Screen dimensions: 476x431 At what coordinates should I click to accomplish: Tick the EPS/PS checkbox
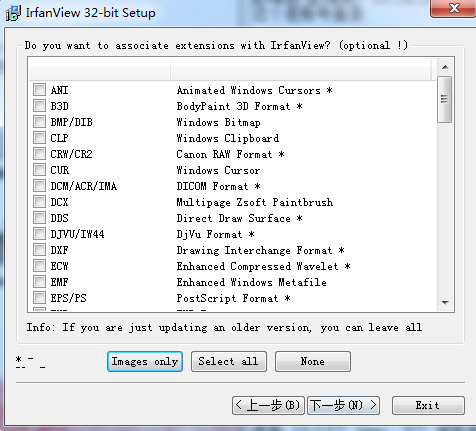[39, 298]
